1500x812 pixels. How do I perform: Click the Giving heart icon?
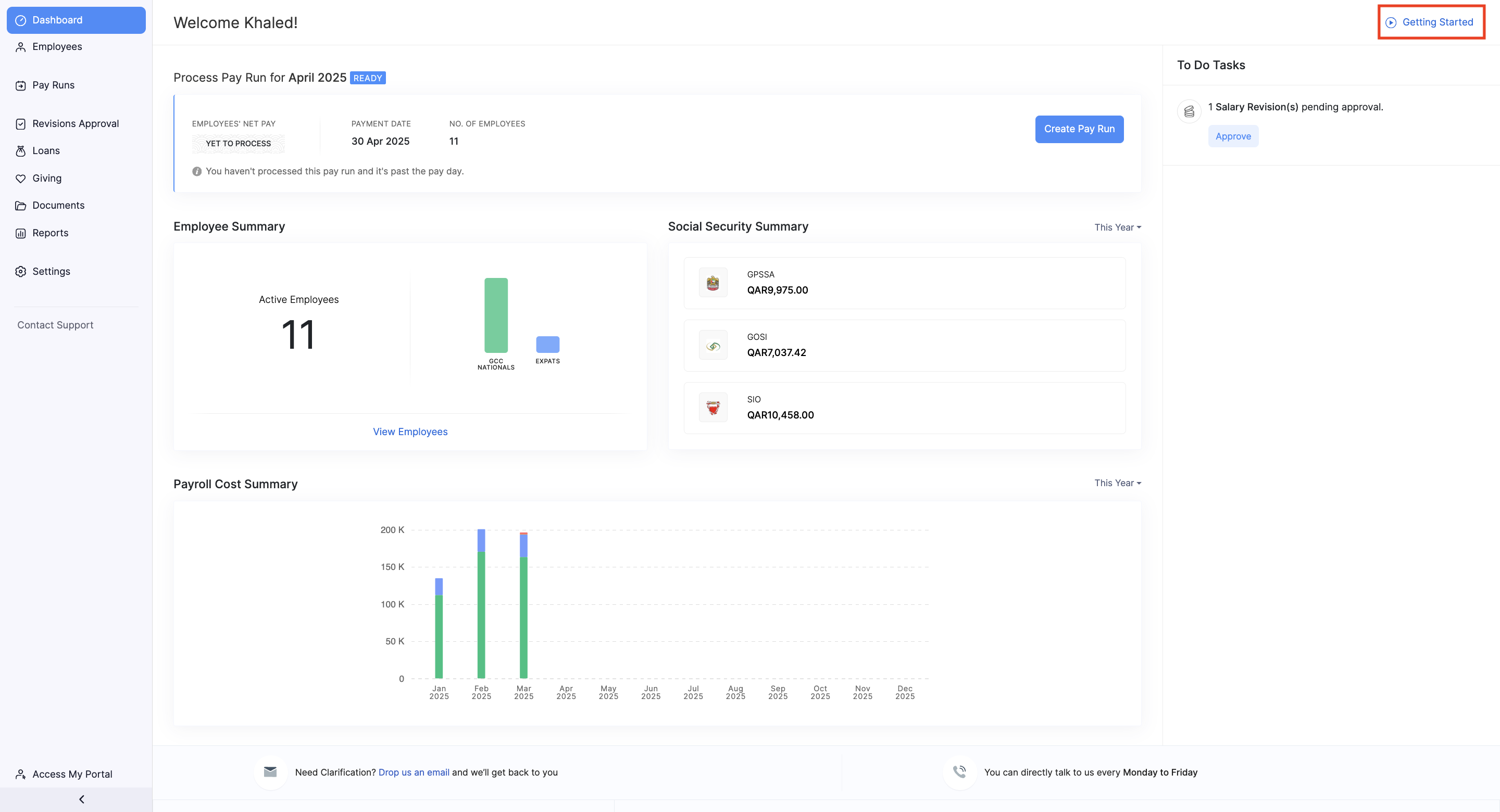click(20, 179)
